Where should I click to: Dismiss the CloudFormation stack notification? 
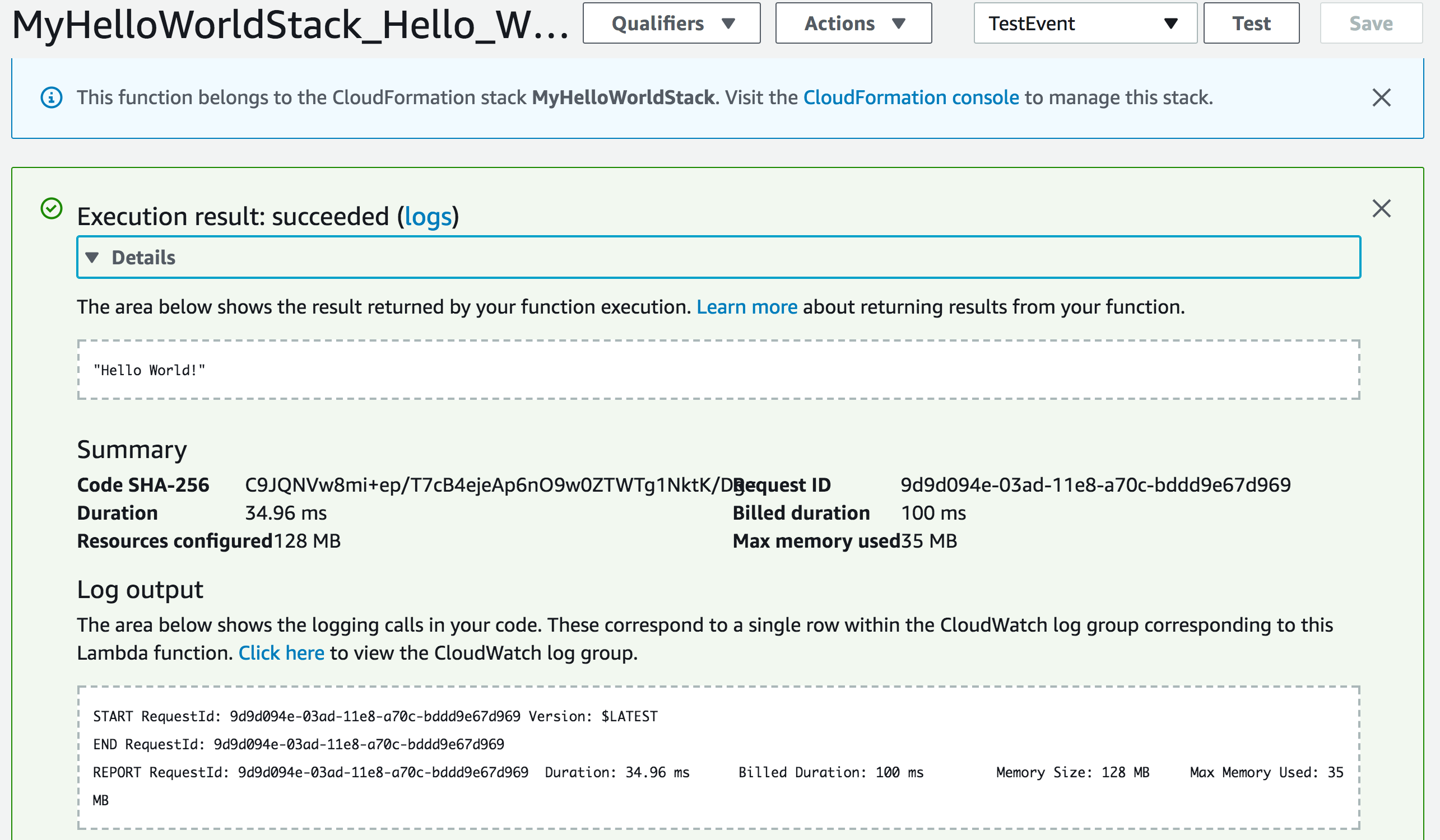(x=1381, y=97)
